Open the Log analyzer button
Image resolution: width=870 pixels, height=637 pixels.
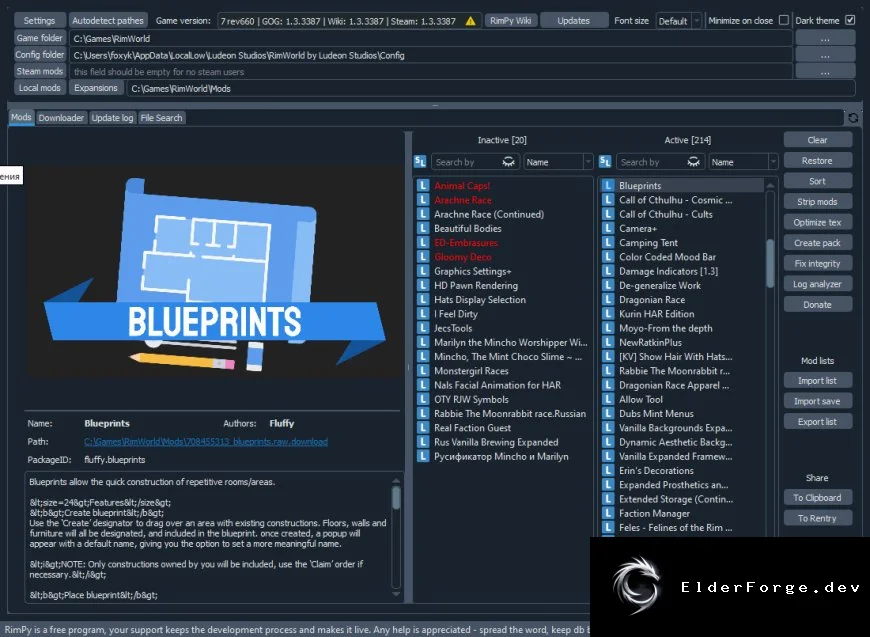tap(817, 284)
